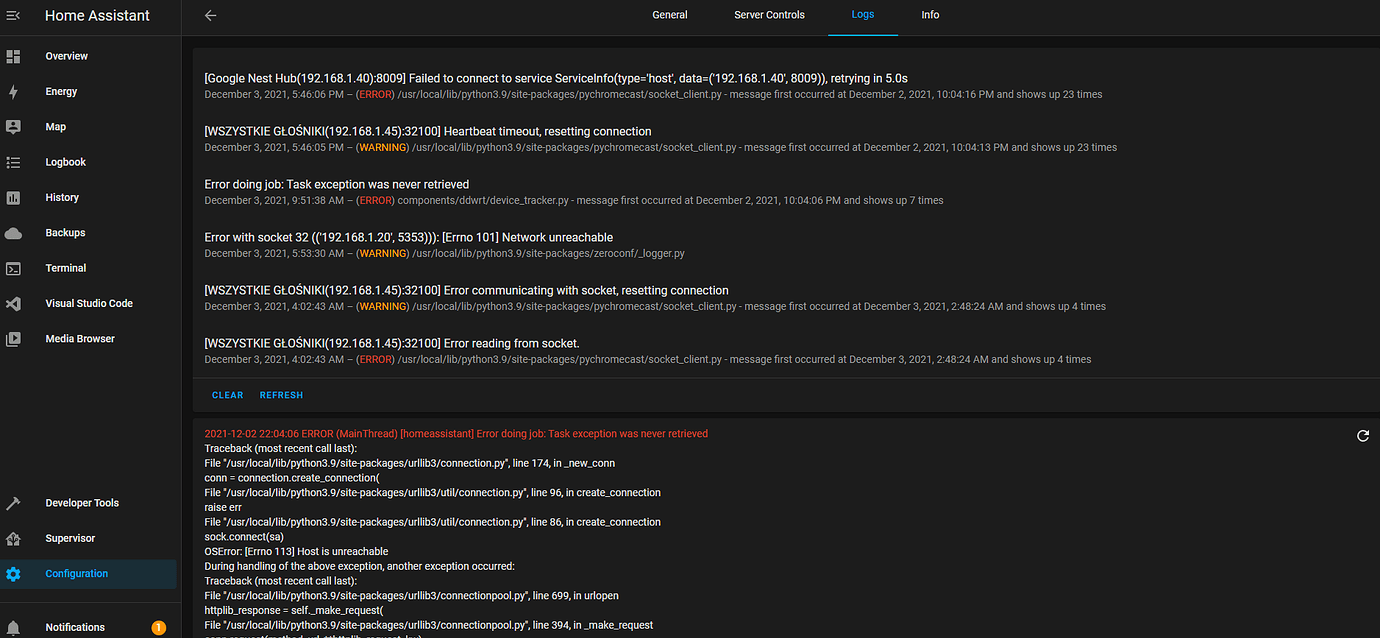Open the History panel
1380x638 pixels.
click(x=61, y=197)
